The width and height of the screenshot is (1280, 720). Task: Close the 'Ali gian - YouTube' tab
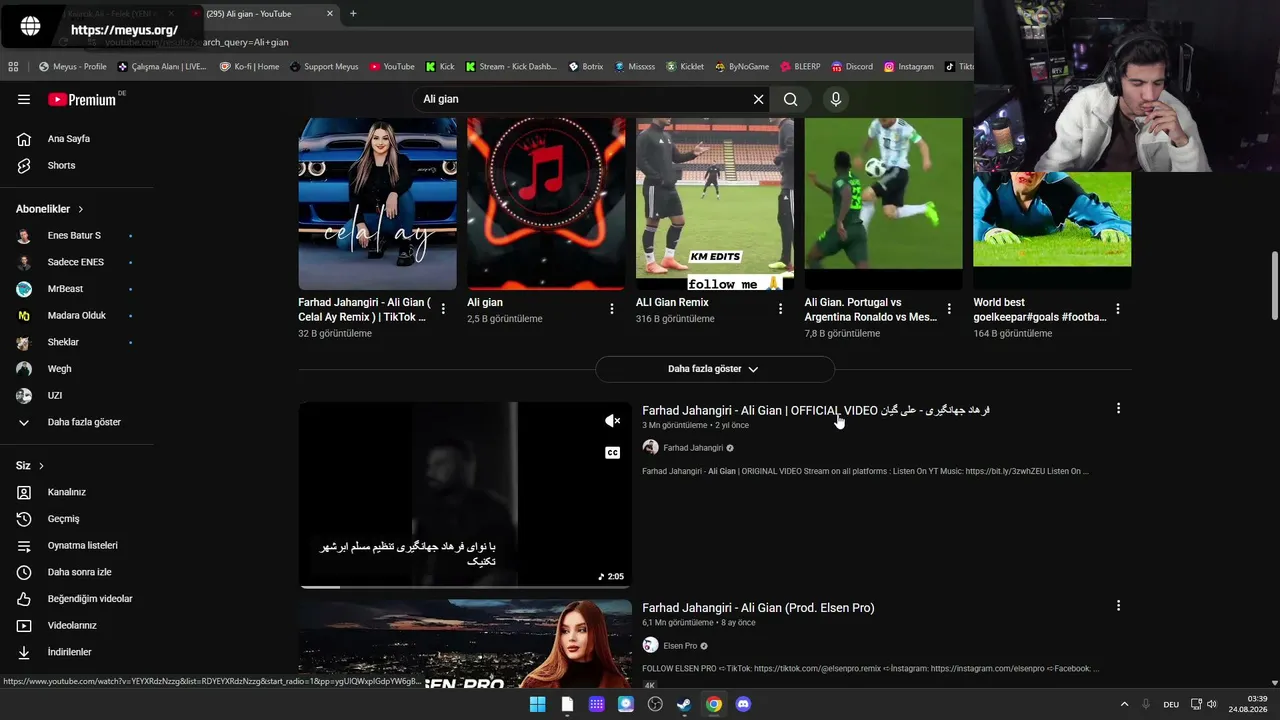(x=330, y=14)
